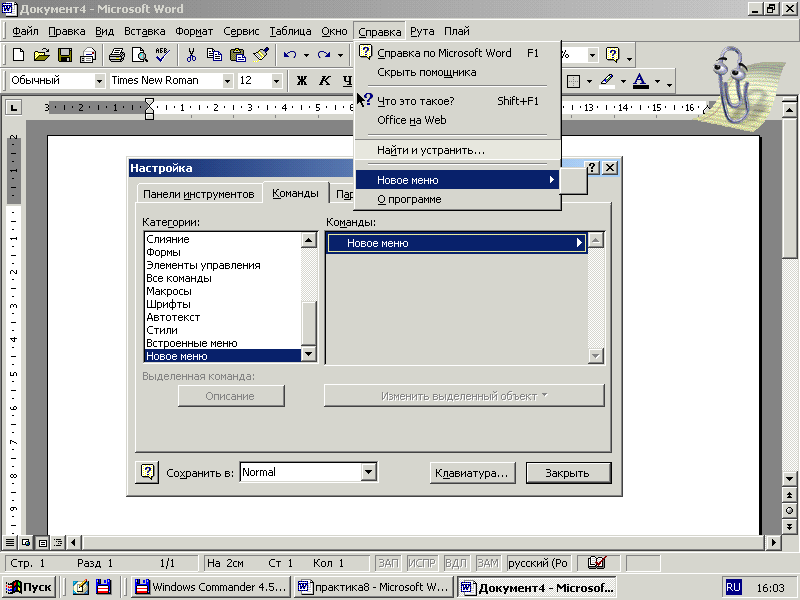This screenshot has width=800, height=600.
Task: Apply font color A icon
Action: (x=641, y=81)
